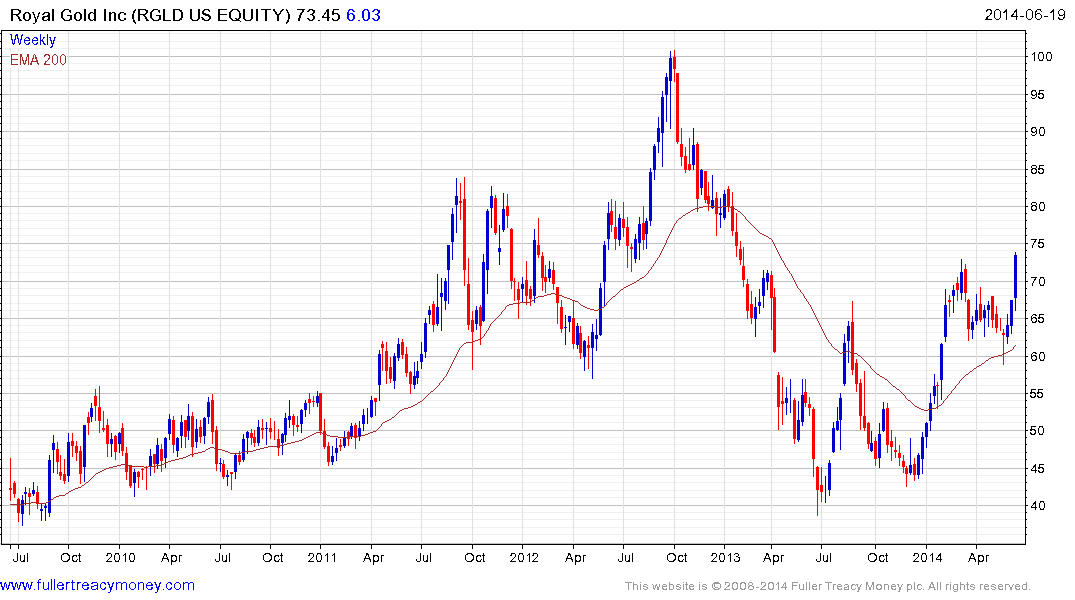
Task: Click the Weekly timeframe label
Action: 33,40
